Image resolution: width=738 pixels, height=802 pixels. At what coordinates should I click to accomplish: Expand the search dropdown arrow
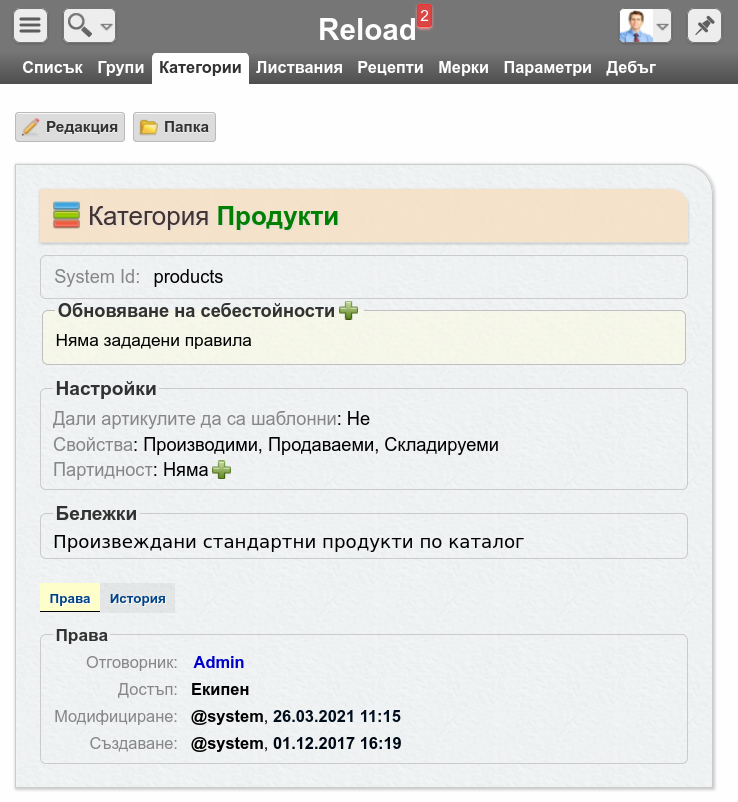coord(106,26)
